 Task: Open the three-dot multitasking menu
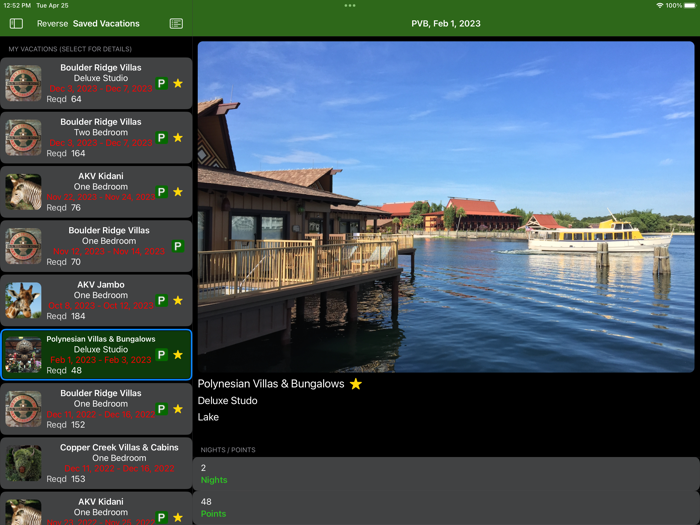(x=350, y=5)
